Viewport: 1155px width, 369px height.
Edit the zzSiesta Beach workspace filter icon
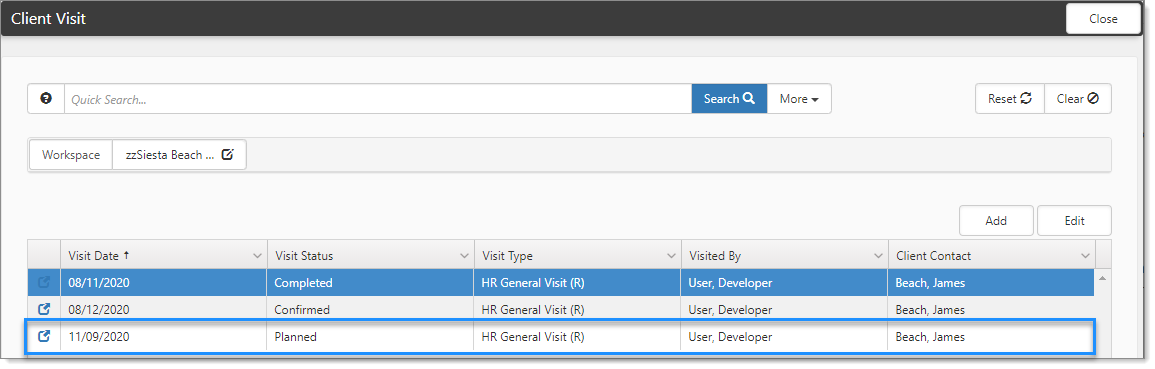coord(228,155)
